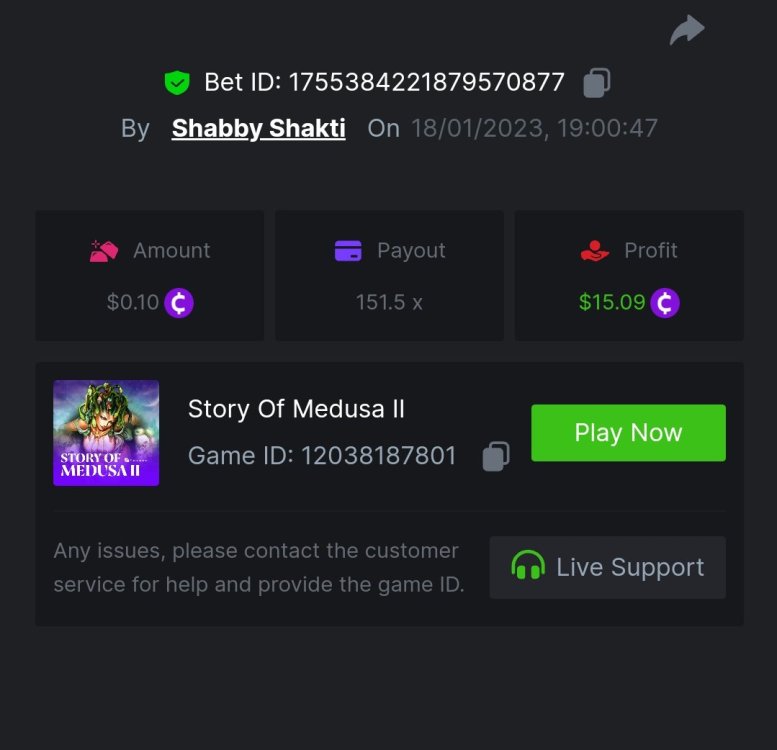777x750 pixels.
Task: Click the $15.09 profit value
Action: 612,302
